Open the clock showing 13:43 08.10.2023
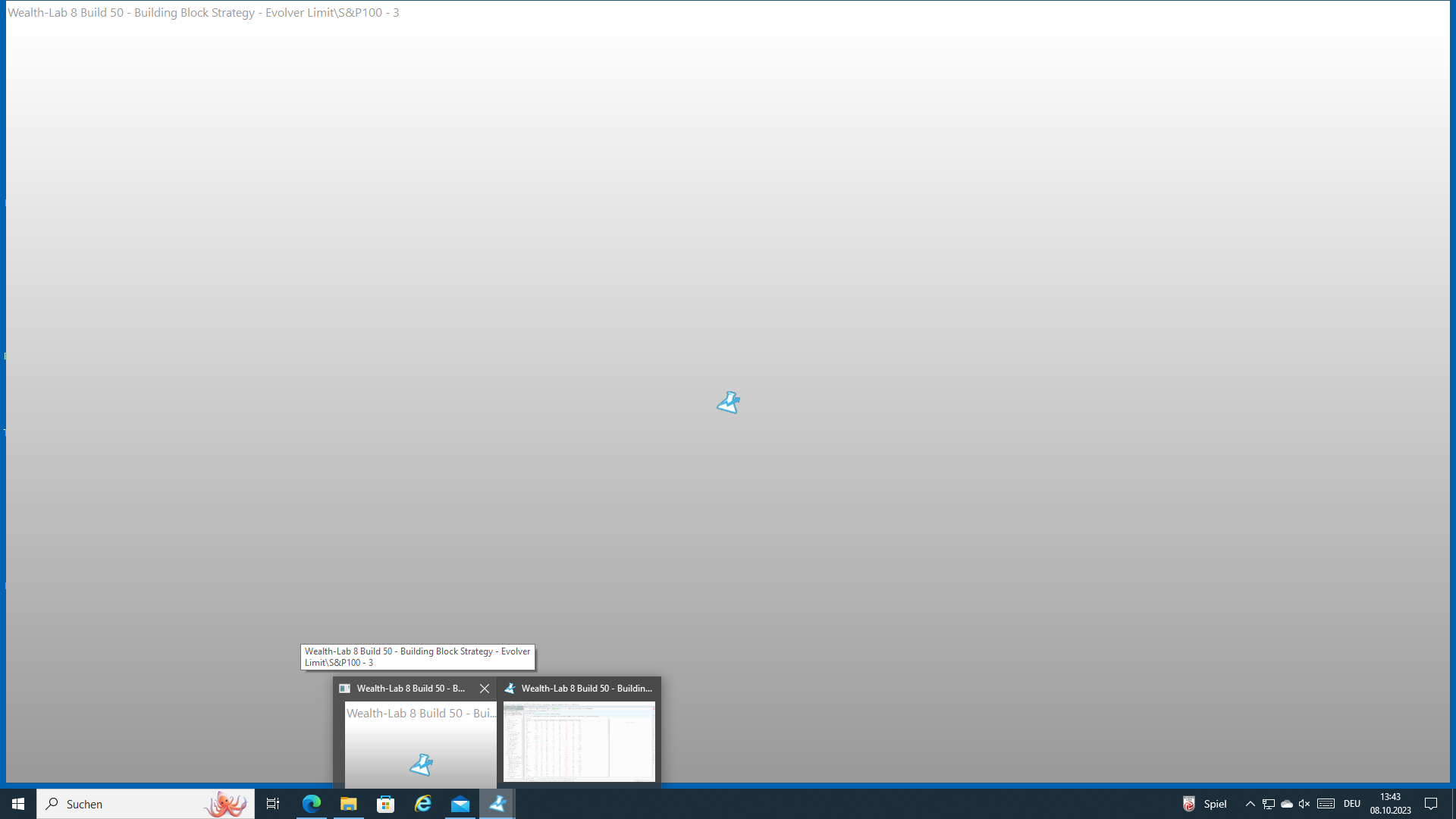 (x=1391, y=804)
